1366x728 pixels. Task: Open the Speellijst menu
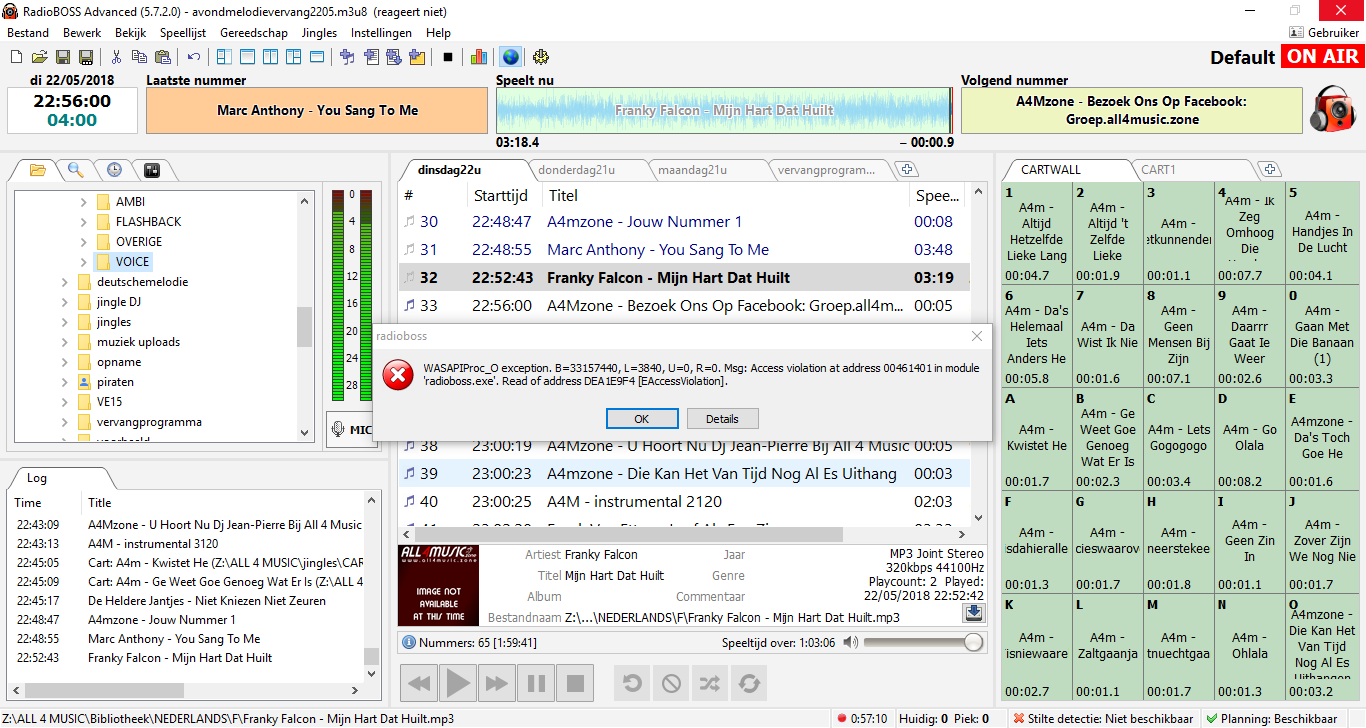tap(183, 33)
